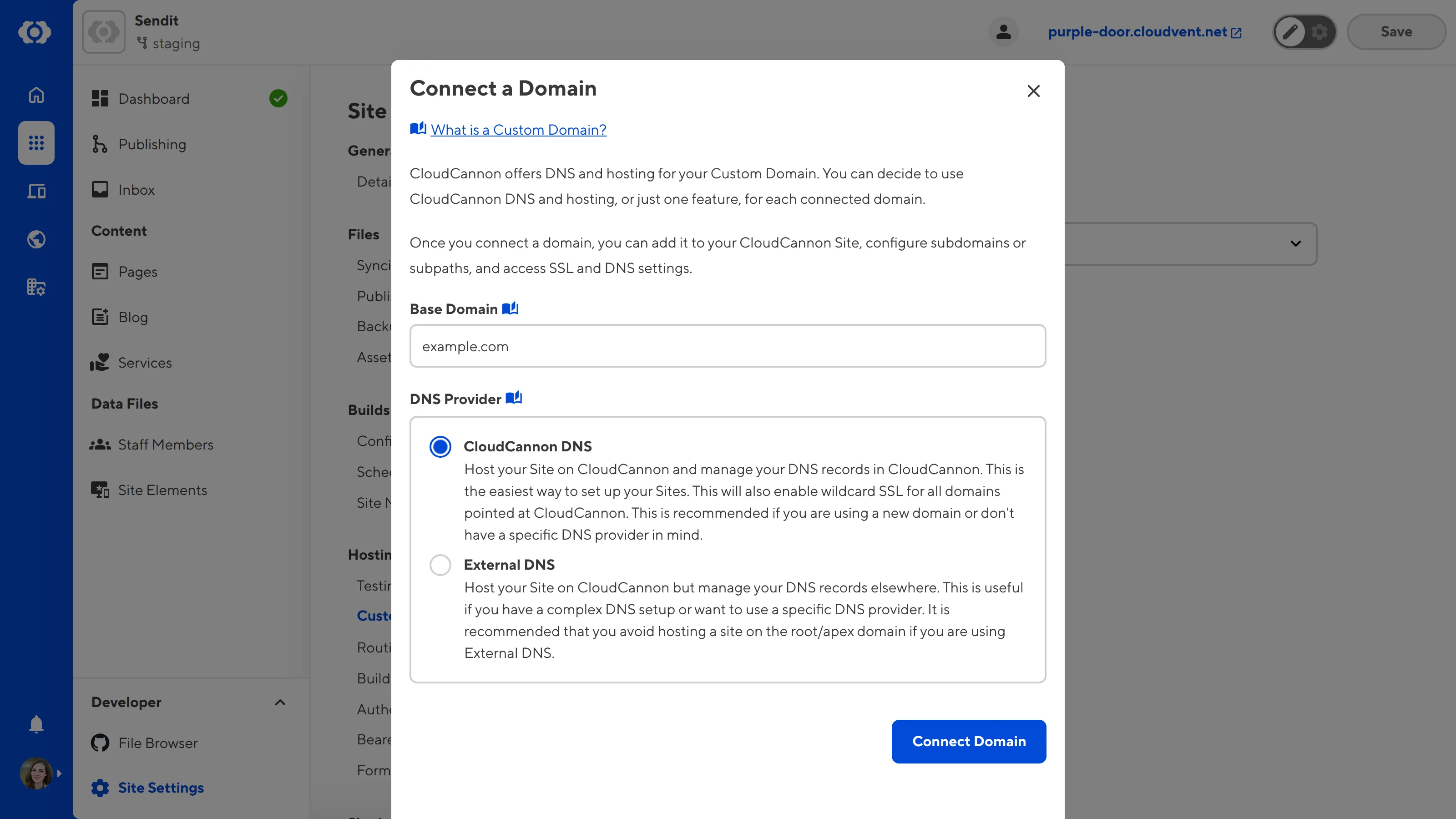Viewport: 1456px width, 819px height.
Task: Switch to settings mode in edit toggle
Action: (1319, 32)
